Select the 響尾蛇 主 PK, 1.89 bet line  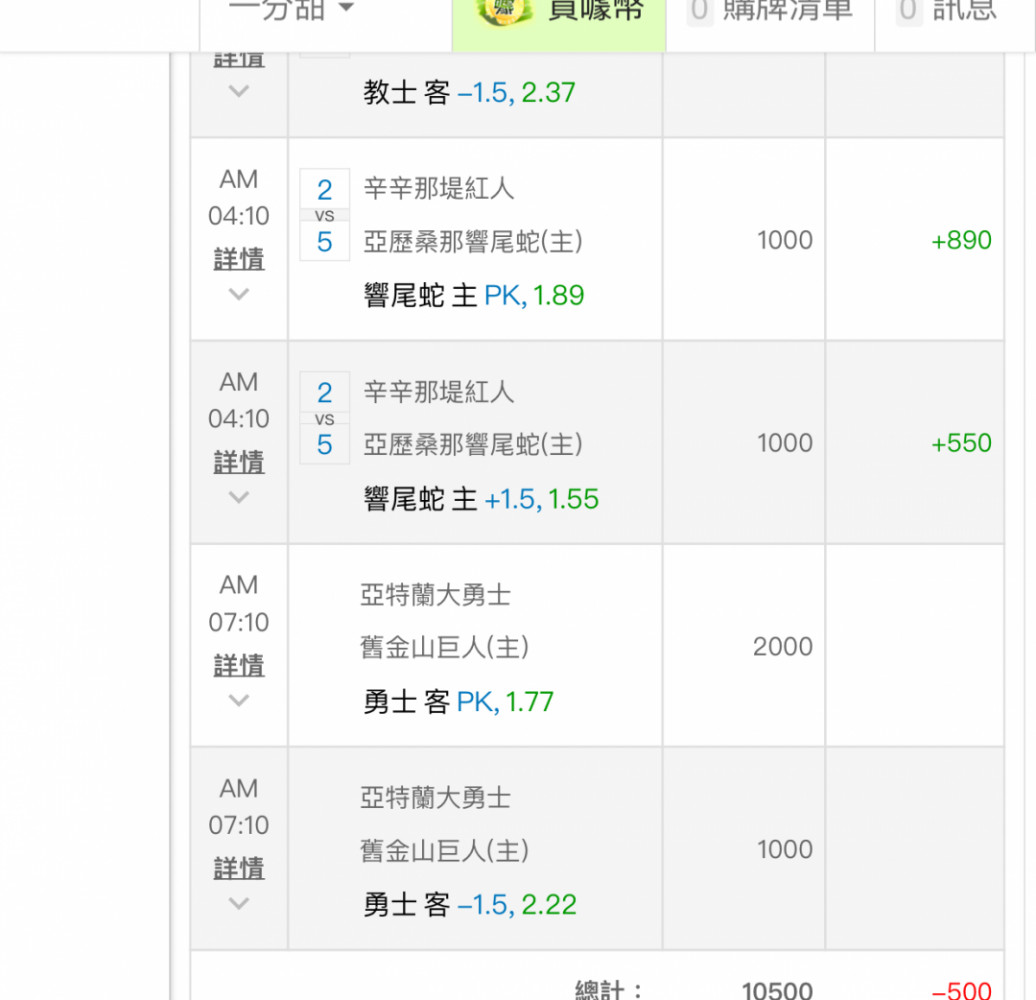point(474,296)
